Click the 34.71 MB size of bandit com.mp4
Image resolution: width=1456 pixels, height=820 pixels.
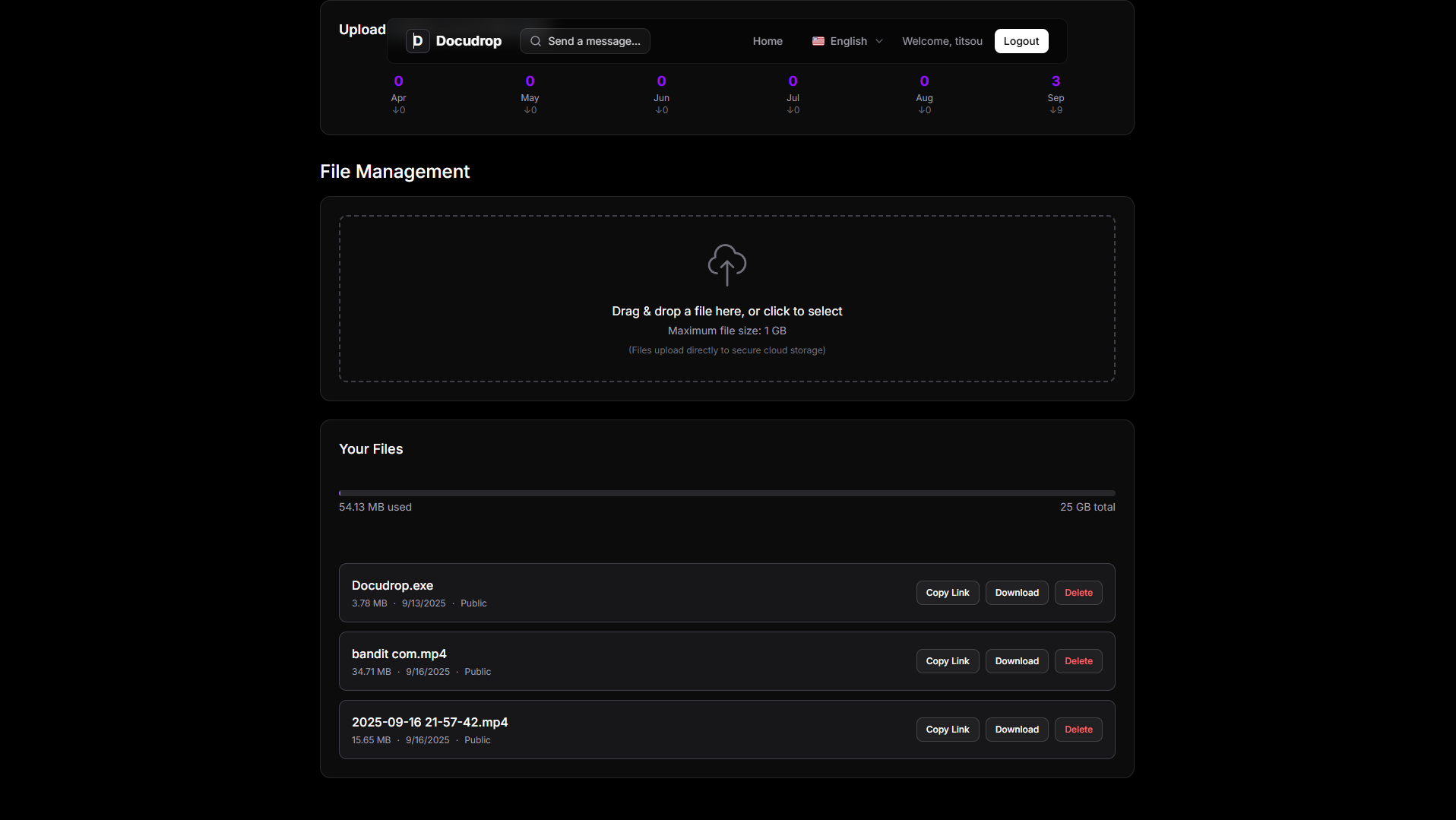tap(372, 672)
